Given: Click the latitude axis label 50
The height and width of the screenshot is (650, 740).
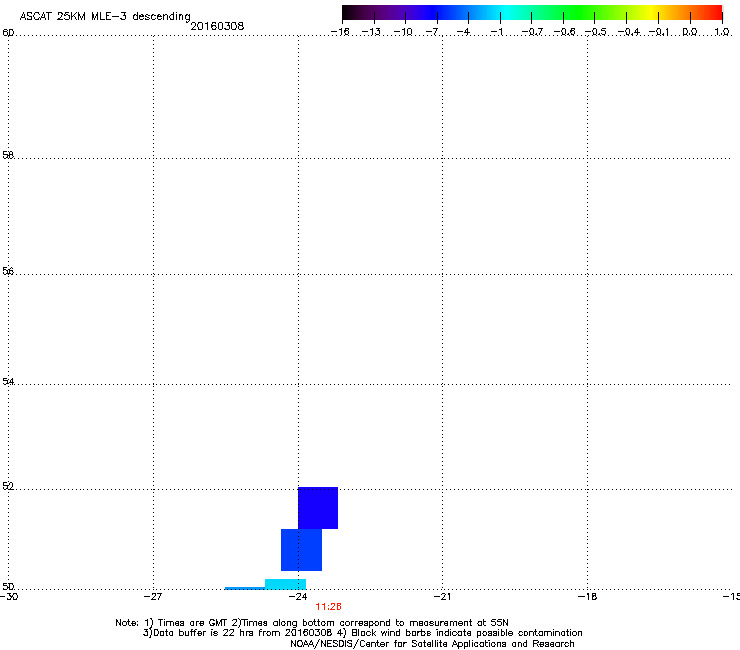Looking at the screenshot, I should coord(8,586).
